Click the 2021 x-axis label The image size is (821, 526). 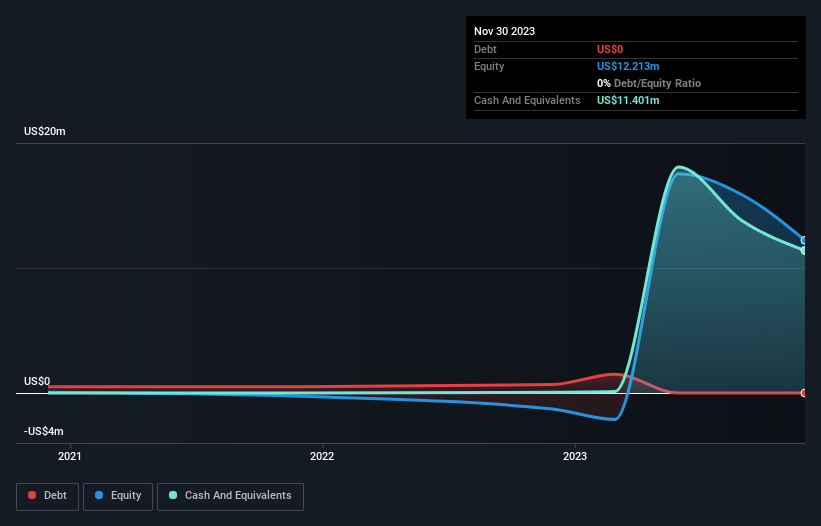tap(70, 456)
